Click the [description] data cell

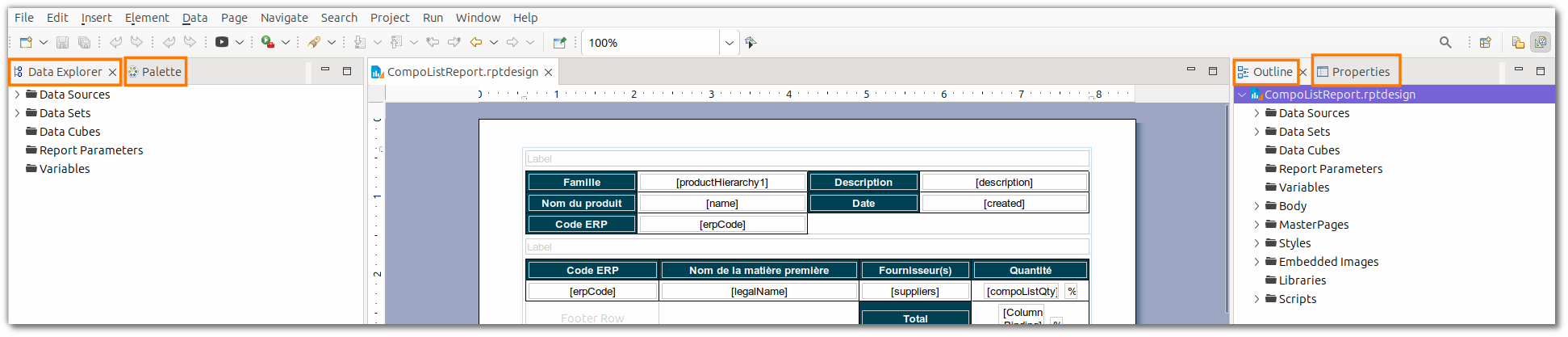1004,182
